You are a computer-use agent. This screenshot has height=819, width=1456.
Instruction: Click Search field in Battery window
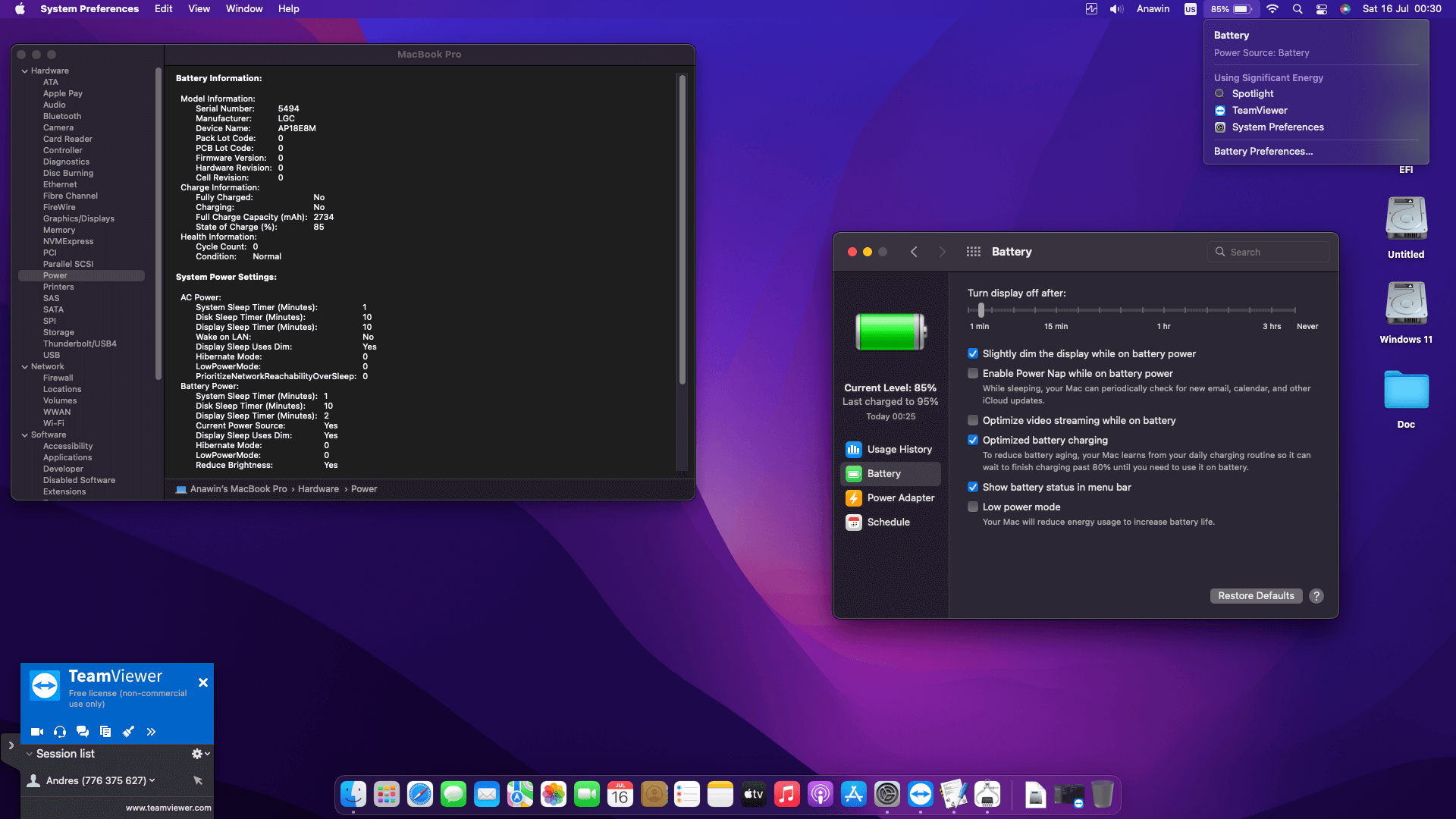click(1268, 252)
